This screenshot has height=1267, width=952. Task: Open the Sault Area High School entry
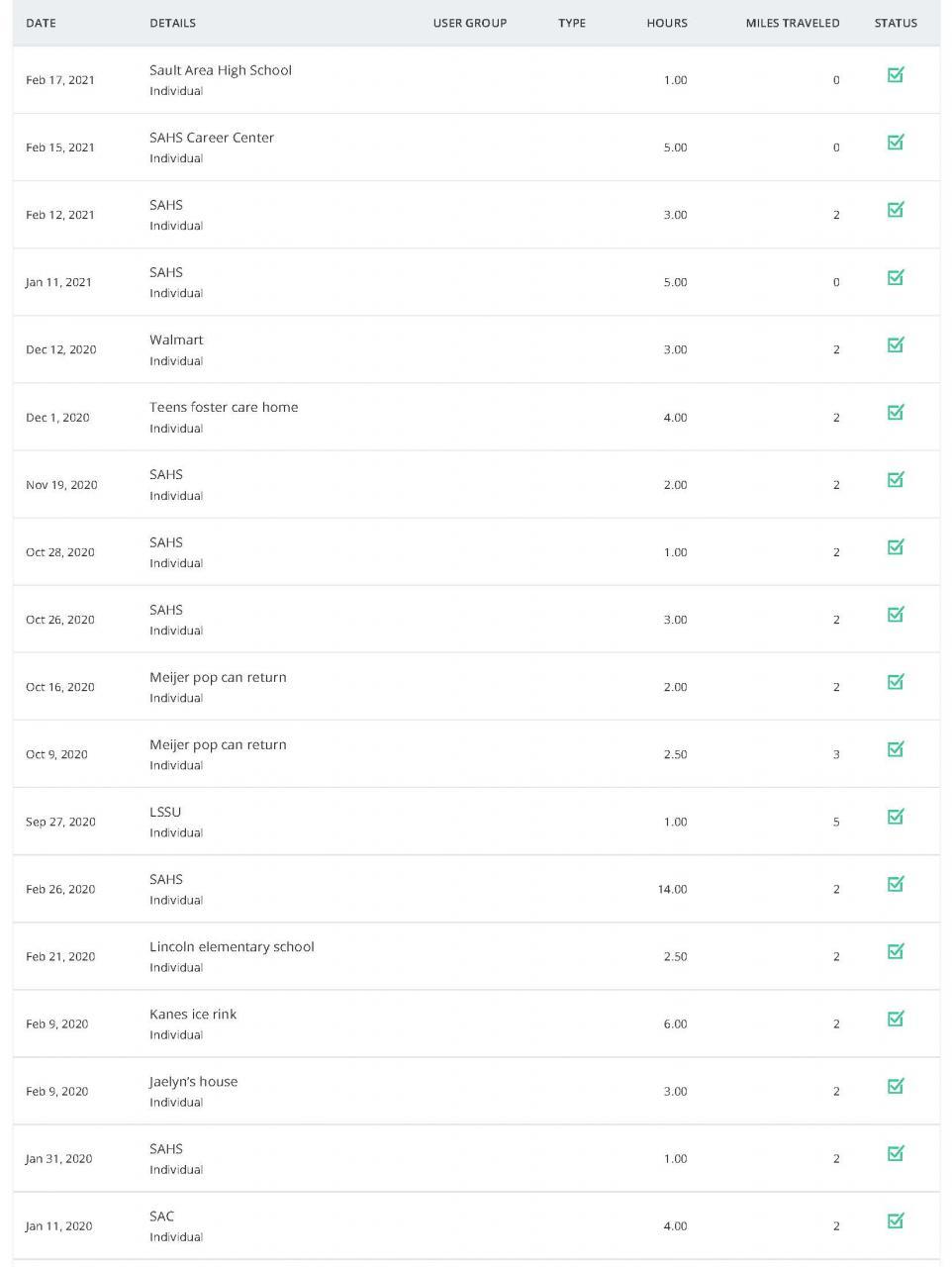[x=221, y=70]
